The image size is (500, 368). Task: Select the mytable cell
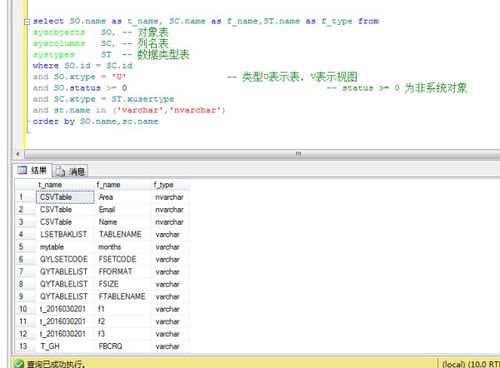(65, 247)
